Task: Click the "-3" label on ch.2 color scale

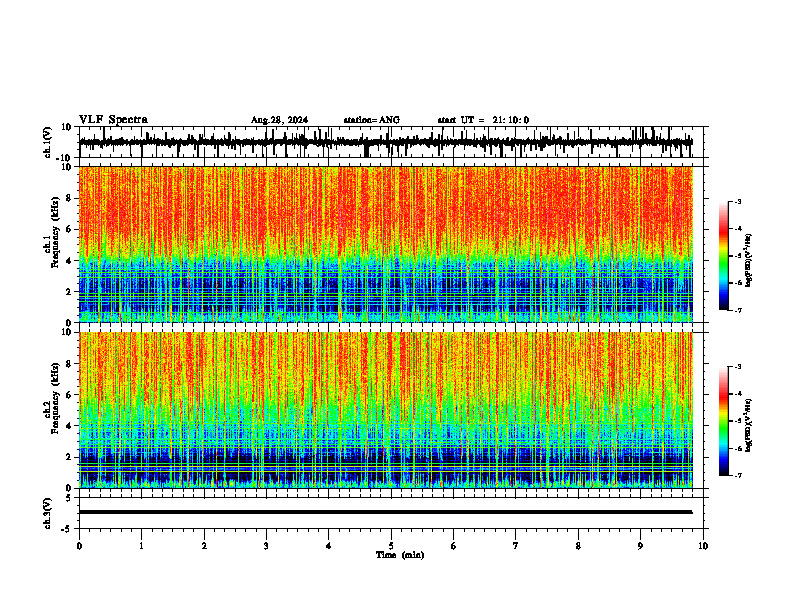Action: (737, 367)
